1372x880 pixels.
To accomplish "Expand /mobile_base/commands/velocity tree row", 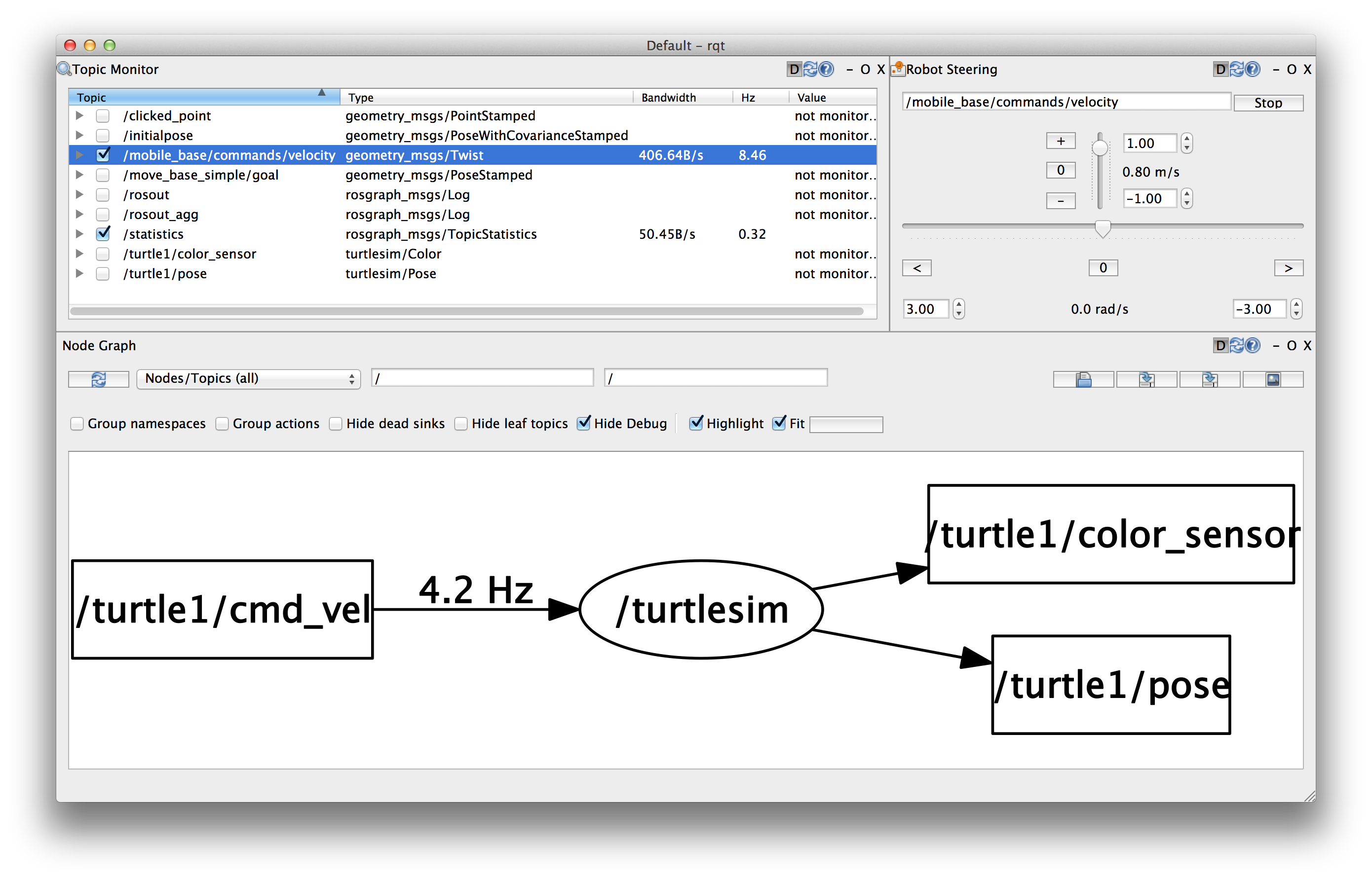I will pos(79,155).
